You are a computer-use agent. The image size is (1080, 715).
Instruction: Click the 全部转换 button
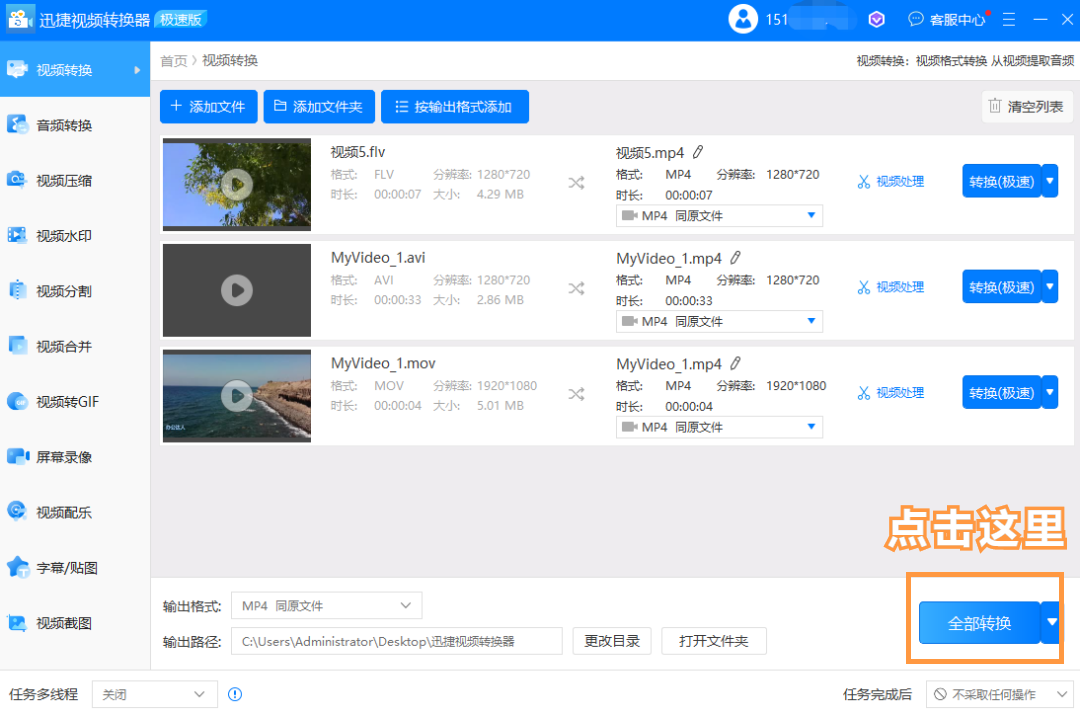[x=979, y=623]
